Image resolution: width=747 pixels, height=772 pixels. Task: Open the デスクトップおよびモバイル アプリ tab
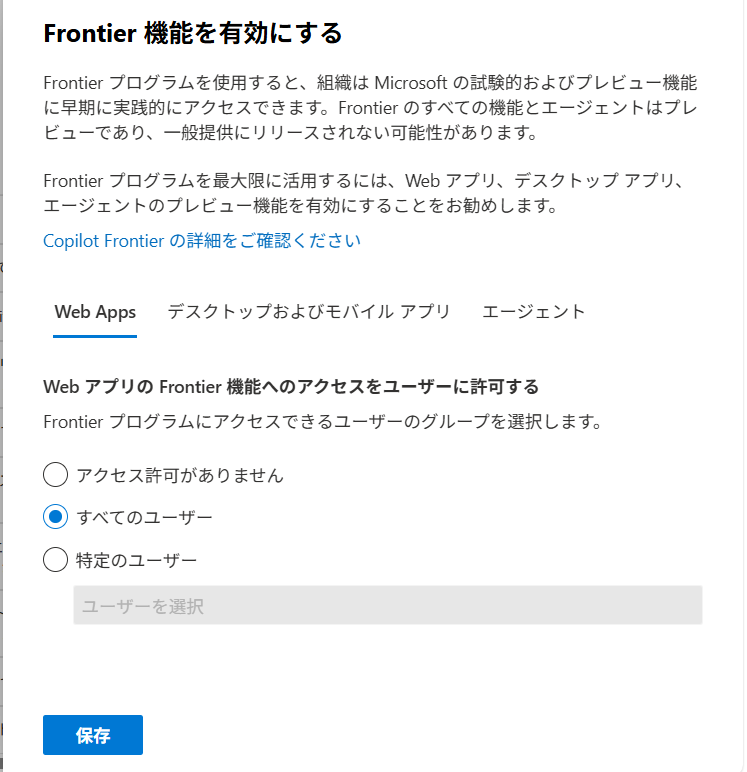tap(309, 312)
